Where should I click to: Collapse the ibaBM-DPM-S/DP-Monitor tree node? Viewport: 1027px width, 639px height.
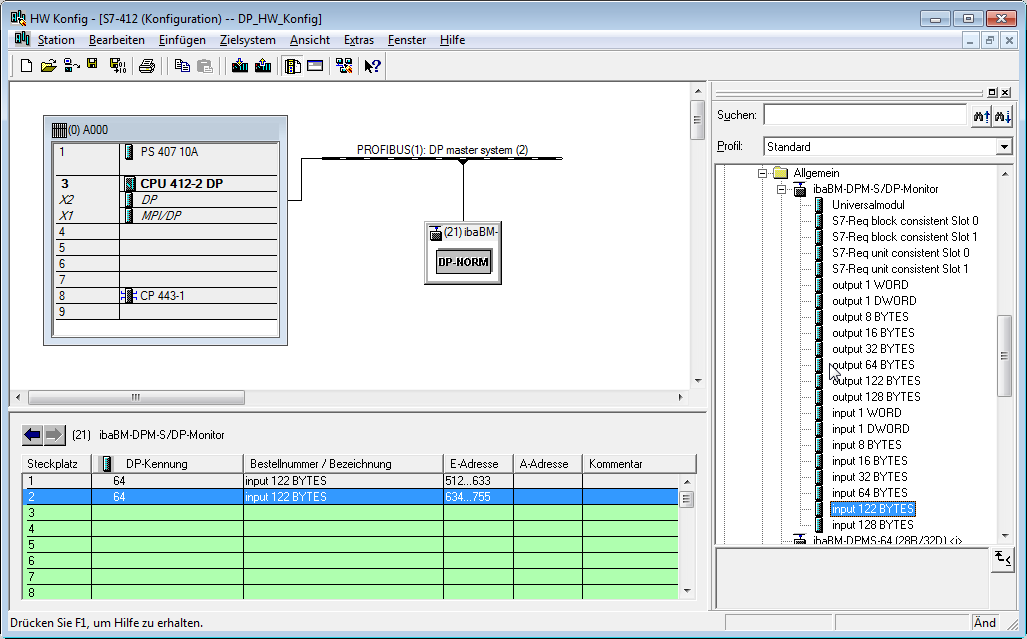[782, 189]
